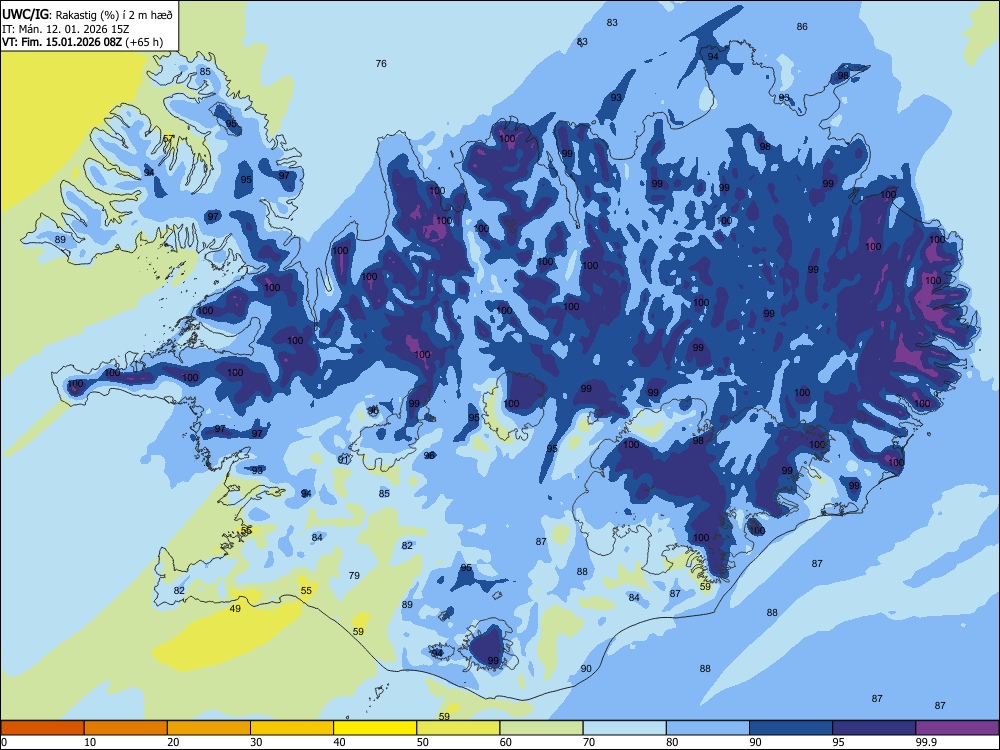This screenshot has height=750, width=1000.
Task: Click the '30' legend tick label
Action: pos(256,742)
